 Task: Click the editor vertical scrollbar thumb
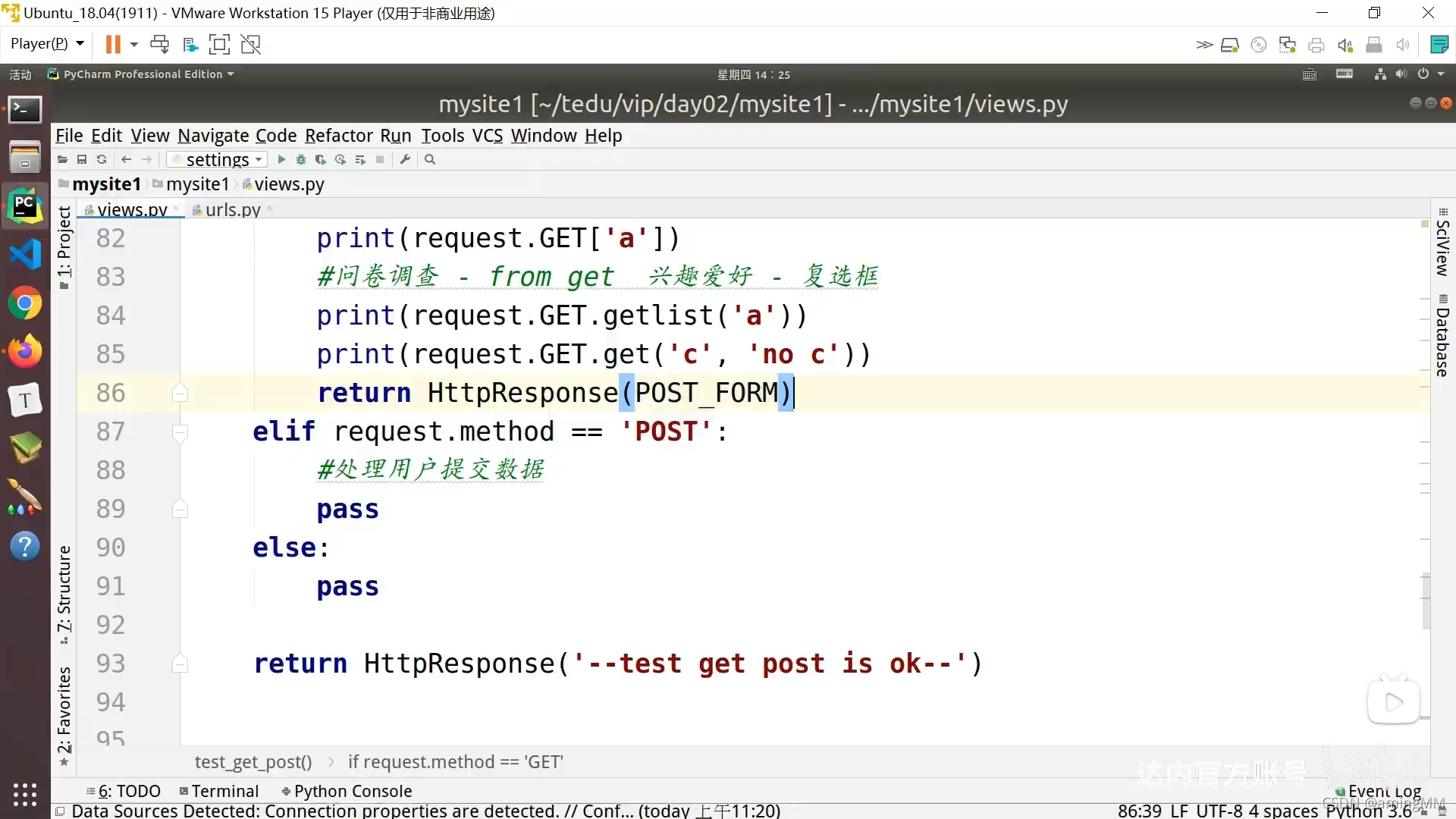coord(1426,601)
